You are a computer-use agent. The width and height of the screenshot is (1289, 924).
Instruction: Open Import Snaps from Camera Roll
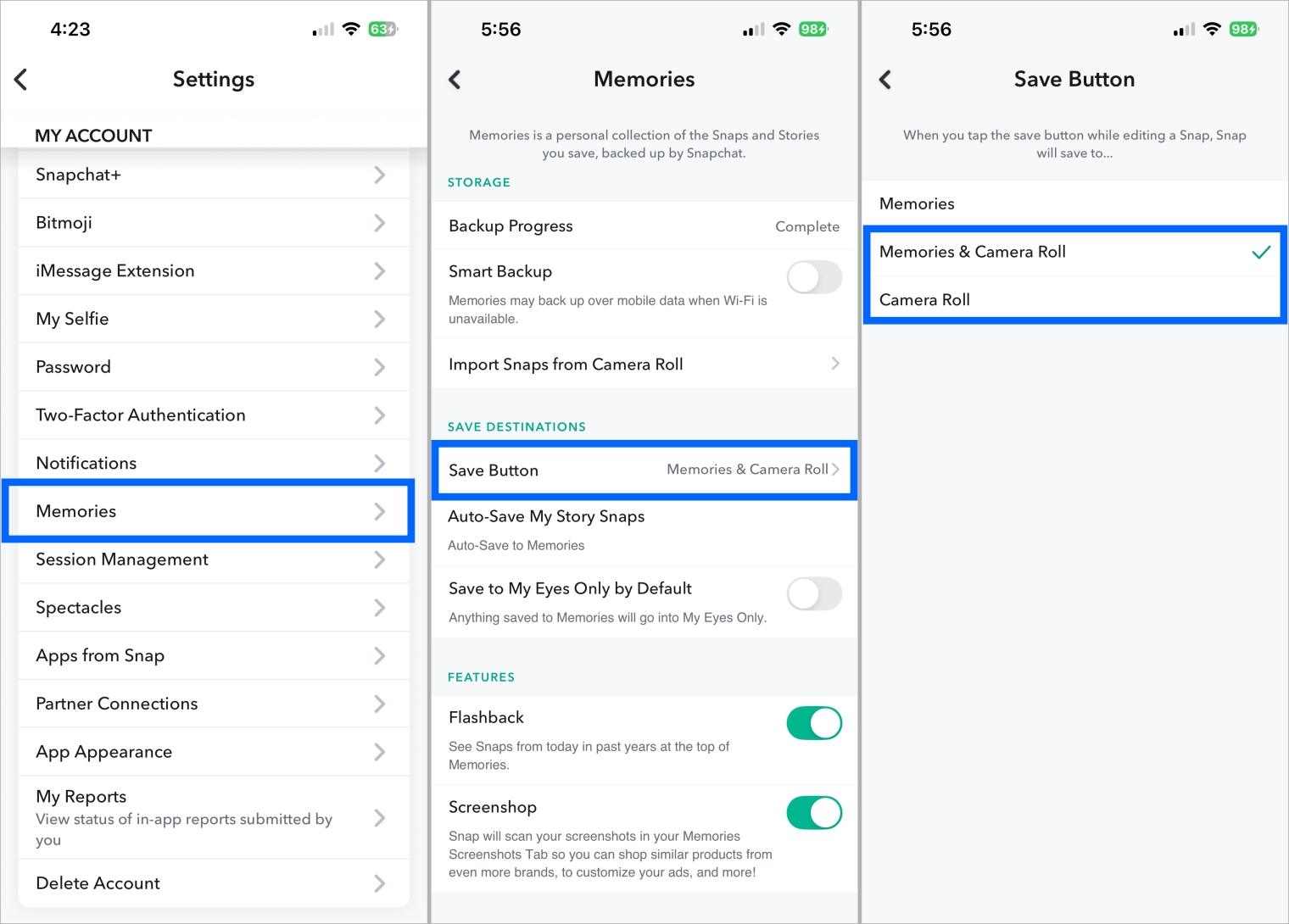[644, 364]
